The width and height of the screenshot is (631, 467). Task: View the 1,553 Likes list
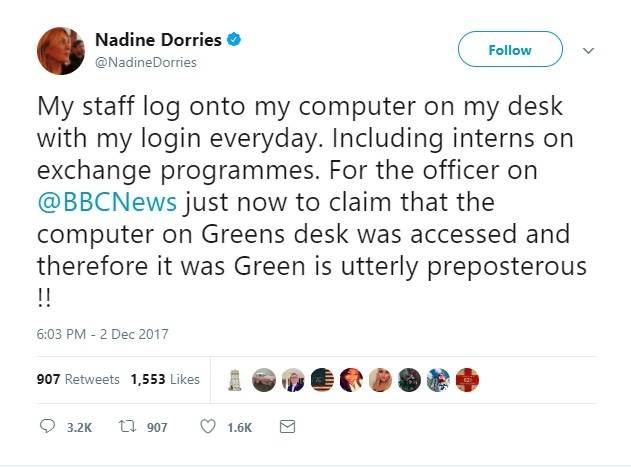click(165, 379)
